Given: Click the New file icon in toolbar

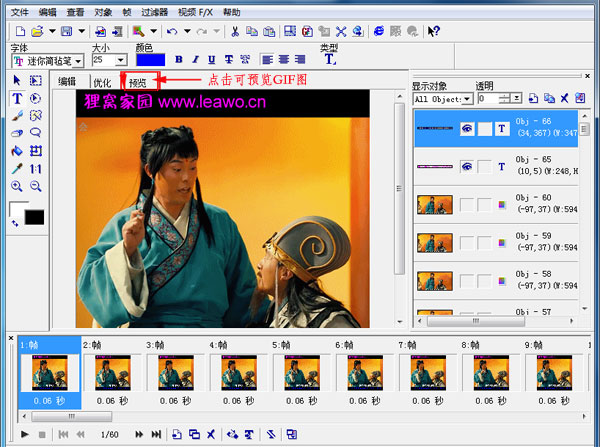Looking at the screenshot, I should pos(20,31).
